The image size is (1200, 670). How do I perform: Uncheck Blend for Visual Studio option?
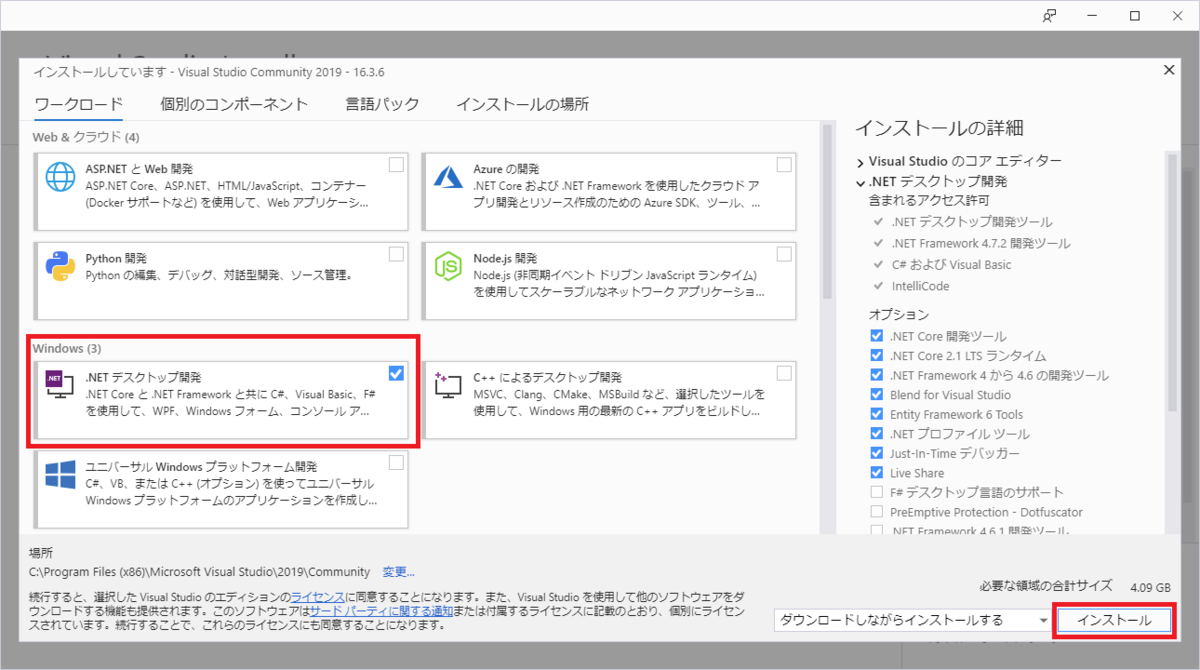pos(877,395)
